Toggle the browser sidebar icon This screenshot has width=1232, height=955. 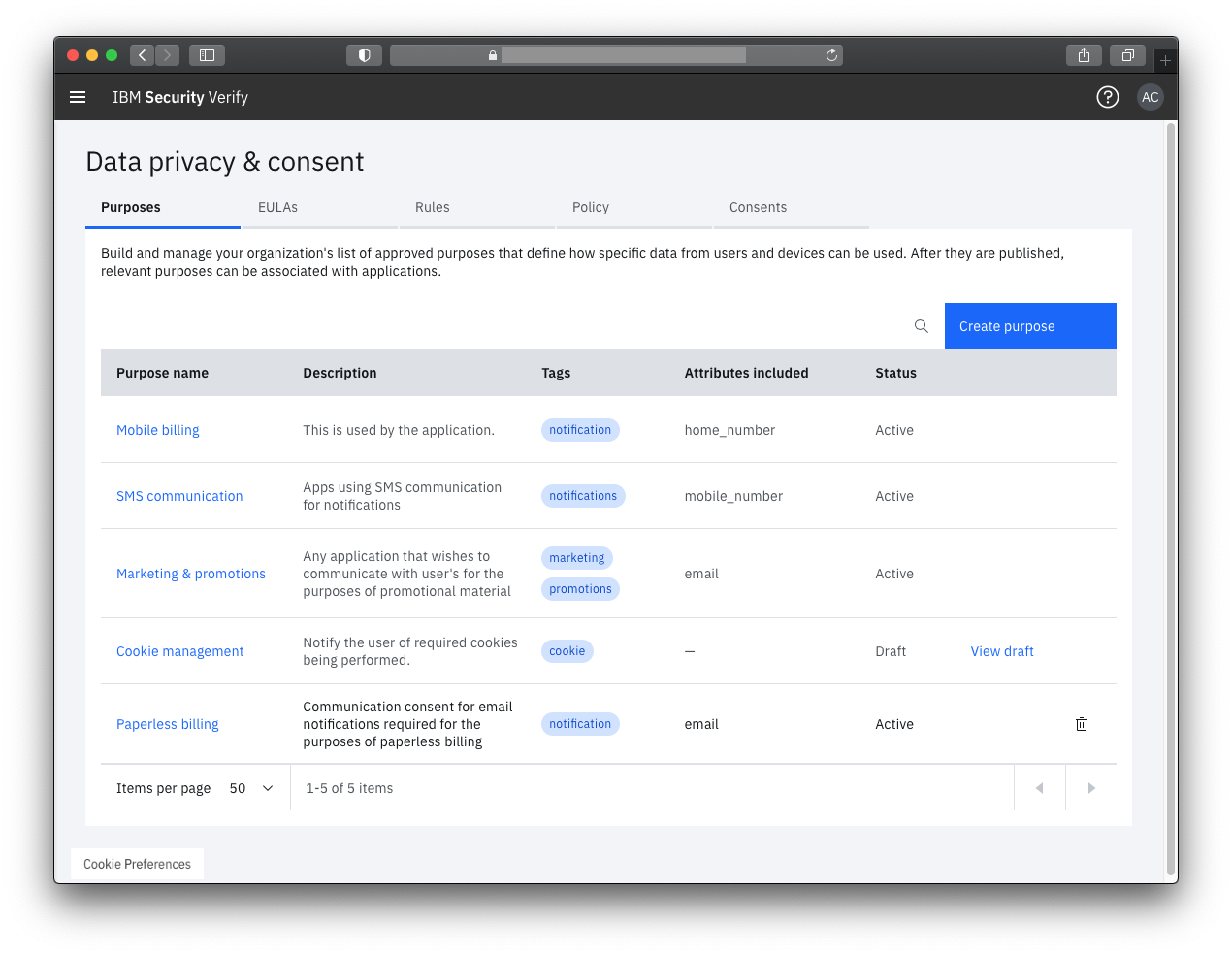tap(207, 55)
